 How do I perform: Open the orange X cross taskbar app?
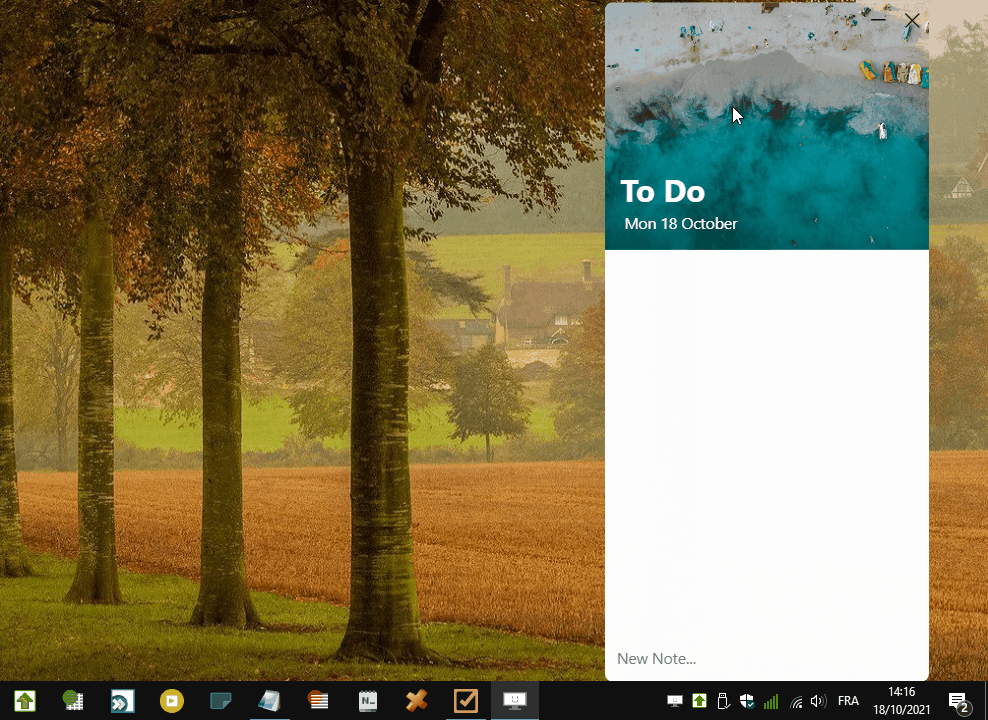pos(416,700)
